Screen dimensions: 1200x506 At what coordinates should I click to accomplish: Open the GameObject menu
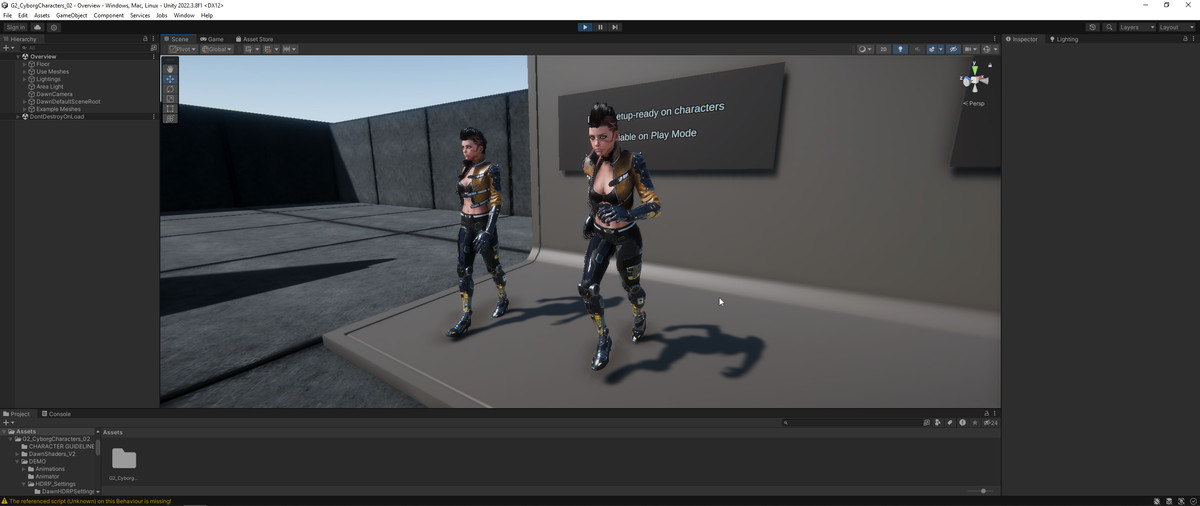(71, 16)
